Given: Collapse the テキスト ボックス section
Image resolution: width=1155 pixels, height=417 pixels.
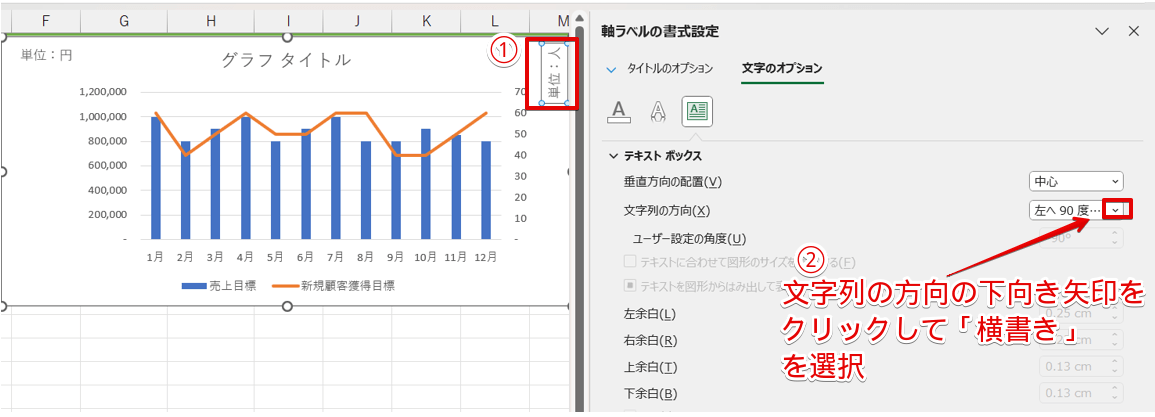Looking at the screenshot, I should coord(613,156).
